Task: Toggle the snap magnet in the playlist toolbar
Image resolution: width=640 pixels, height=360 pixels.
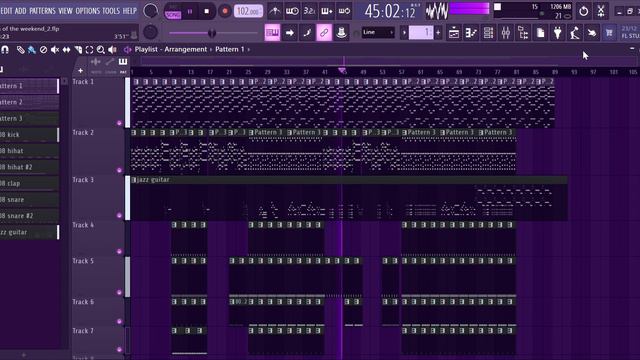Action: pos(5,50)
